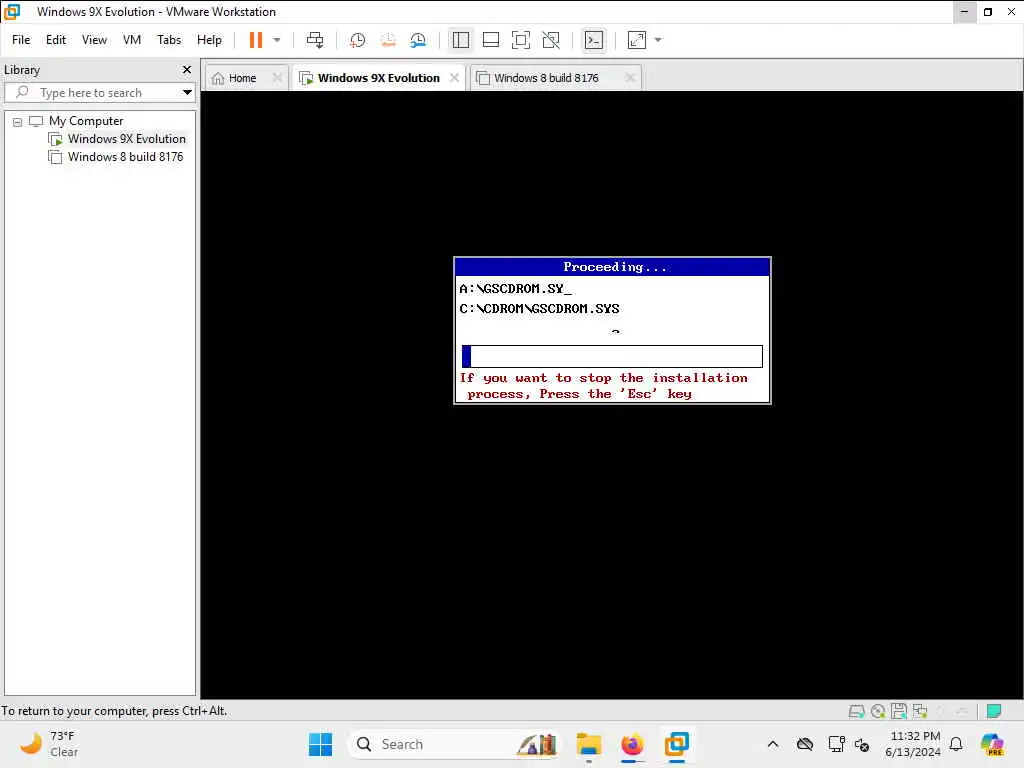This screenshot has width=1024, height=768.
Task: Select Windows 8 build 8176 in library
Action: (x=125, y=157)
